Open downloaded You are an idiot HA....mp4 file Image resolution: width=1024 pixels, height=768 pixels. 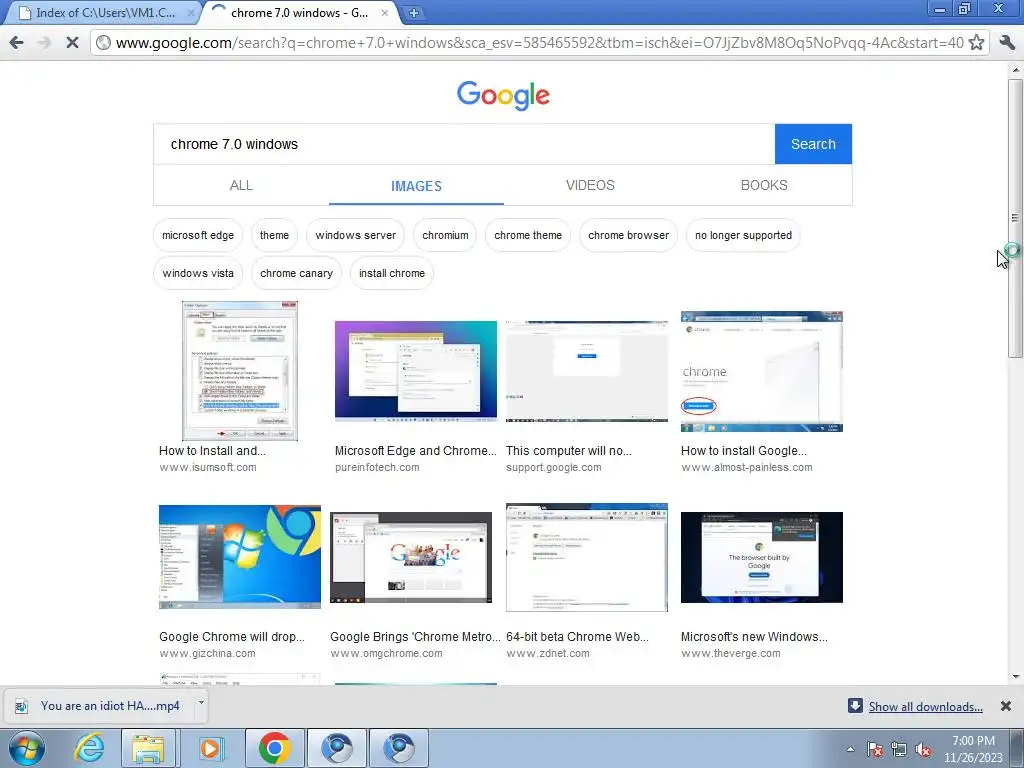pyautogui.click(x=101, y=706)
